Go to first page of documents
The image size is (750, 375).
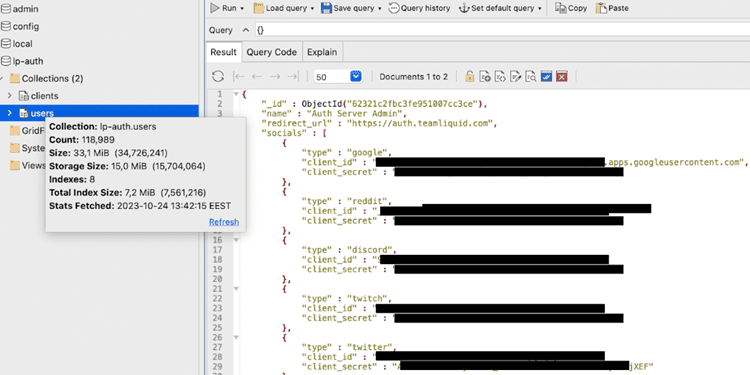(x=239, y=77)
